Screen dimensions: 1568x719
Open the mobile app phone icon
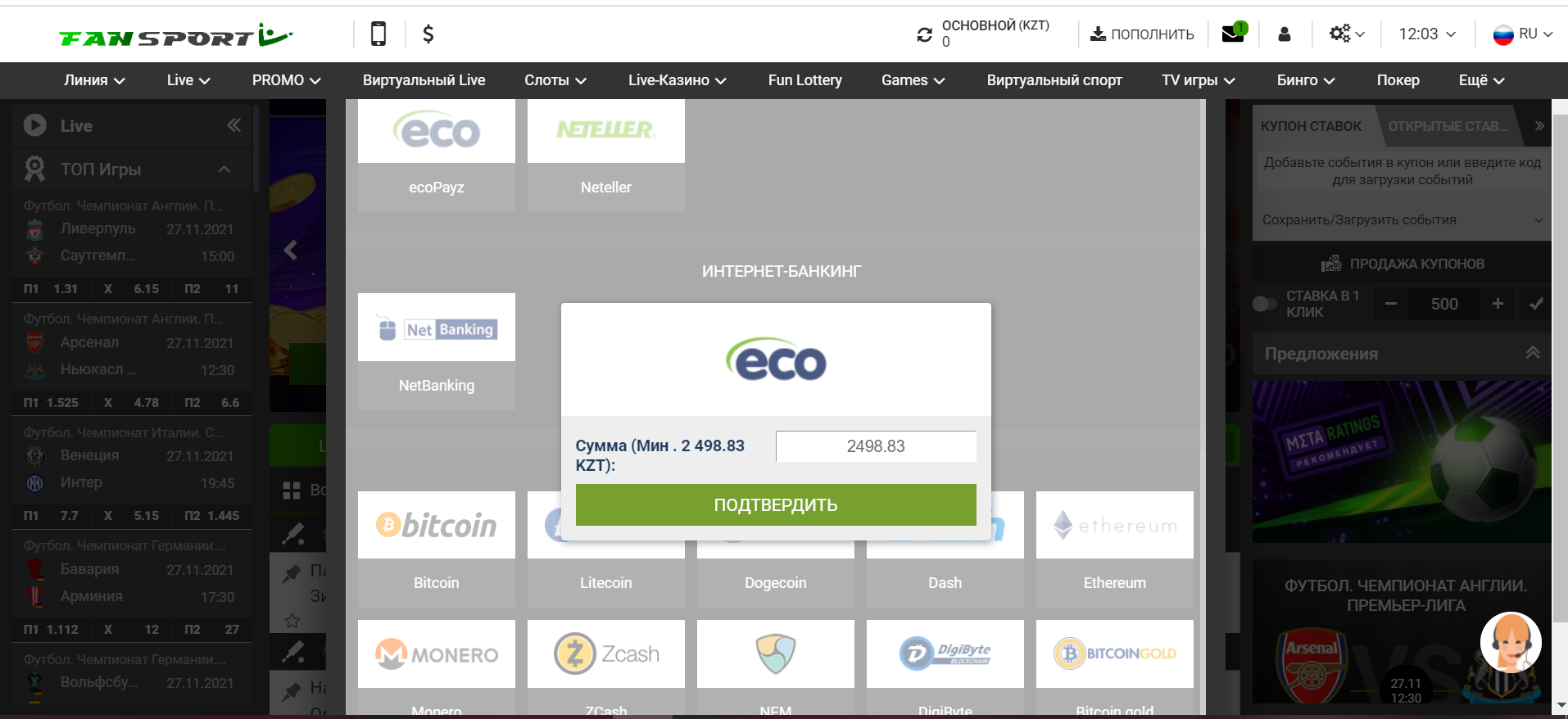[x=378, y=34]
